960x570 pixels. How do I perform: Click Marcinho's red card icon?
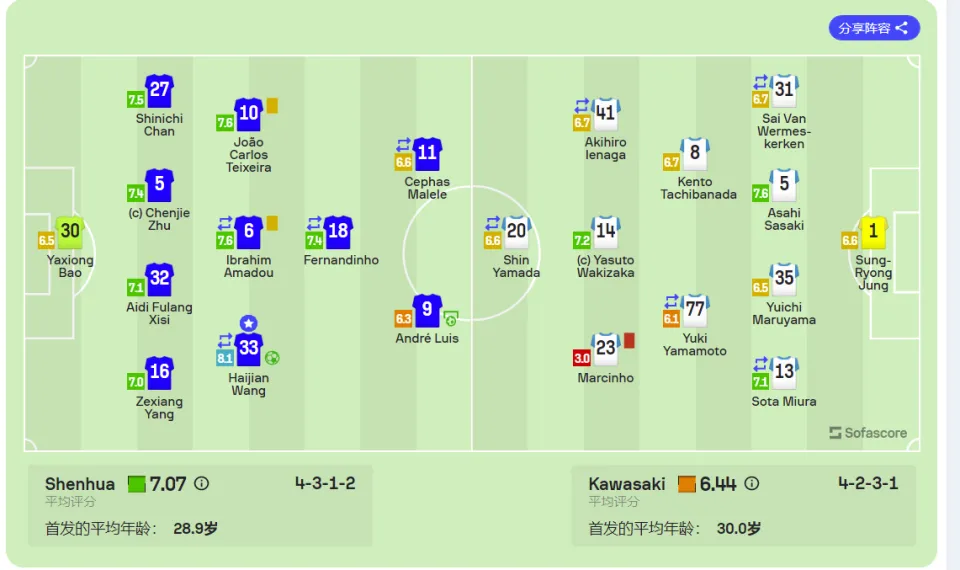(x=629, y=340)
